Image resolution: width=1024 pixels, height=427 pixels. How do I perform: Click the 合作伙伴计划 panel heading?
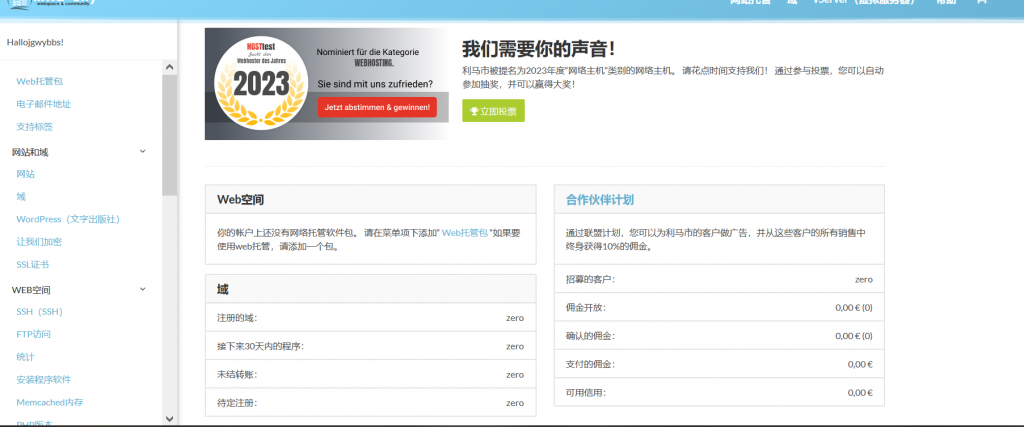point(599,199)
